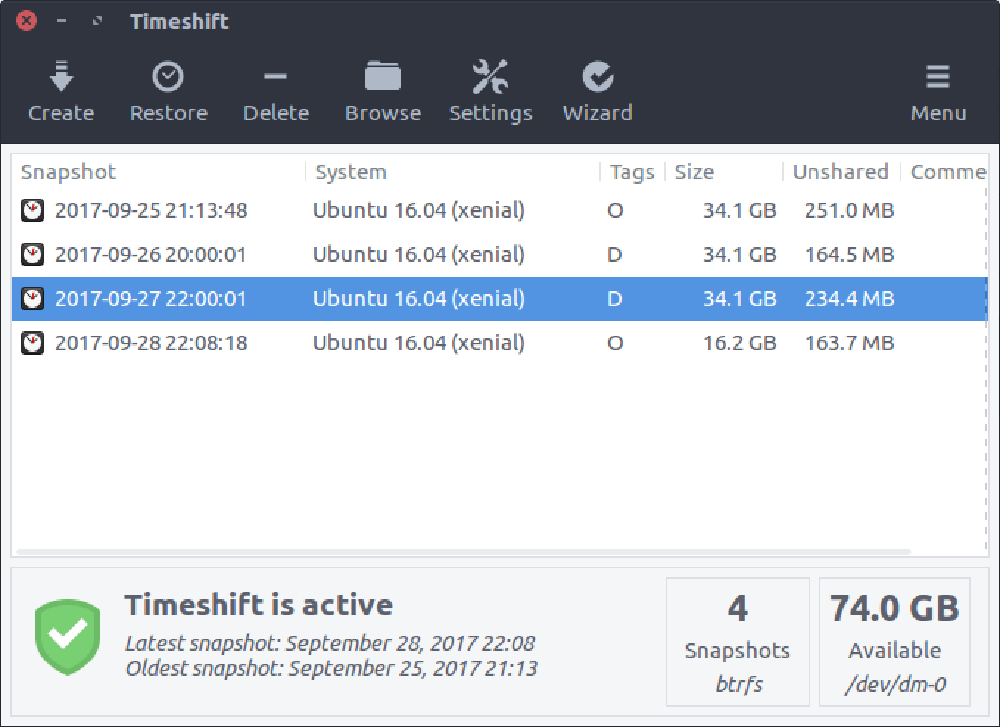This screenshot has width=1000, height=727.
Task: Click the System column header
Action: tap(350, 172)
